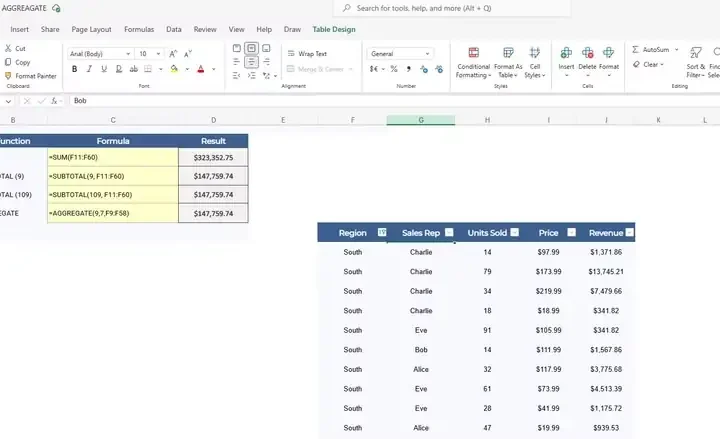Open the Table Design tab

pos(334,29)
